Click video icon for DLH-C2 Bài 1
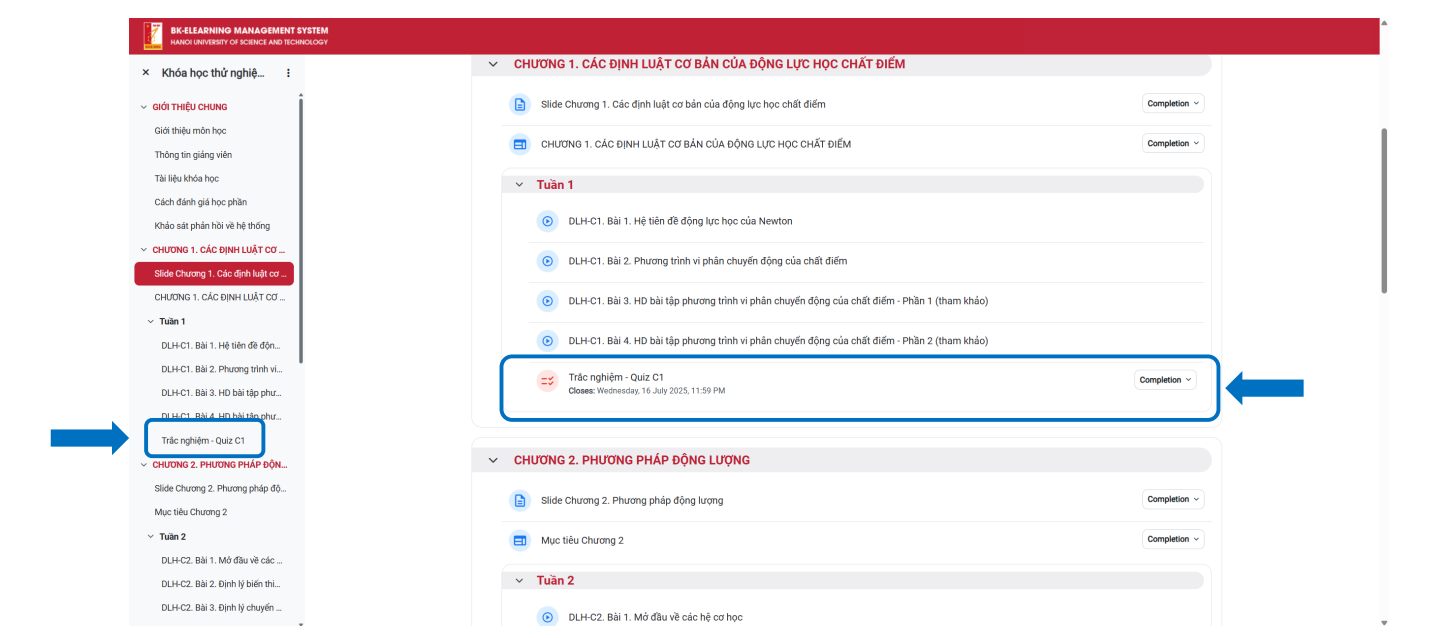1455x638 pixels. [x=547, y=617]
